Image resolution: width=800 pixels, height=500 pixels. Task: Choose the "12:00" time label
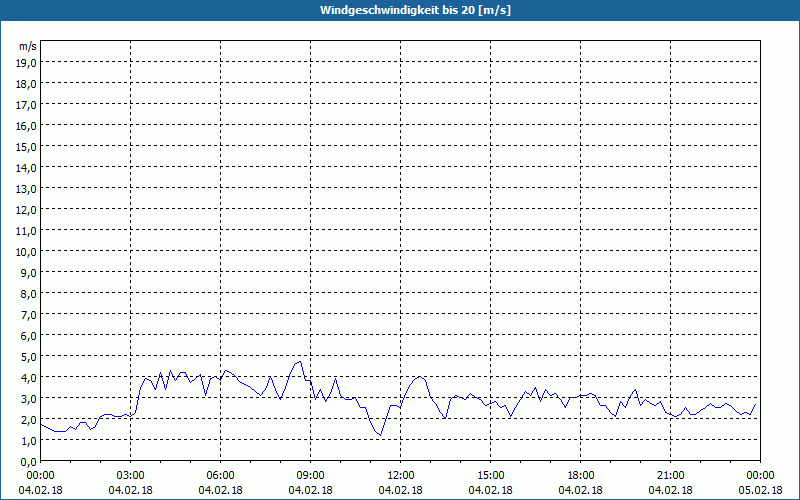coord(401,476)
